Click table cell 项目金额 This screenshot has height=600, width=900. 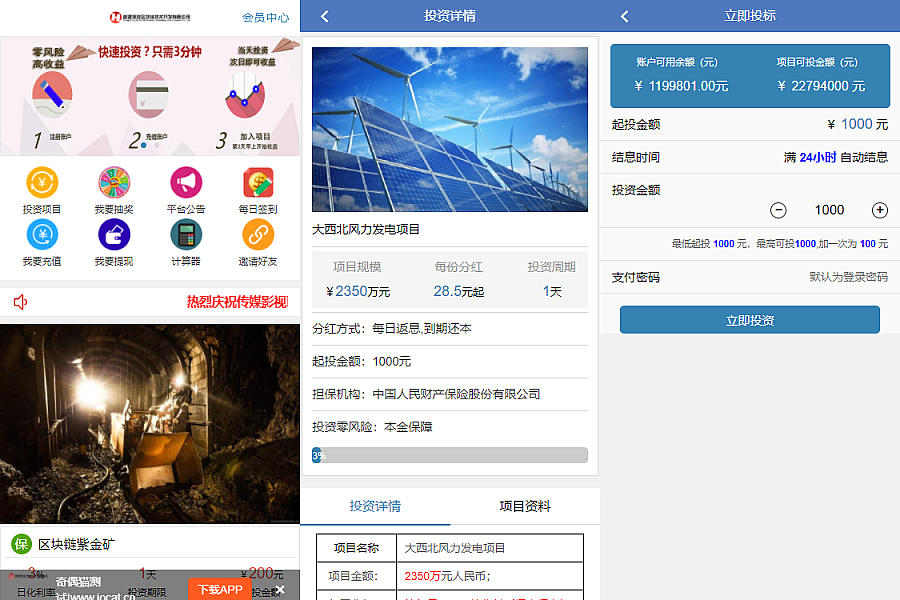356,576
